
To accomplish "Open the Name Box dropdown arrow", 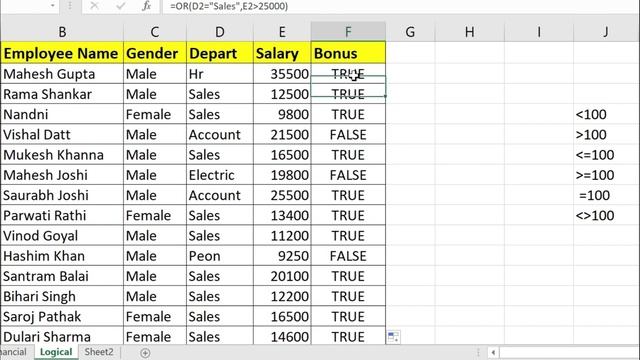I will [x=52, y=6].
